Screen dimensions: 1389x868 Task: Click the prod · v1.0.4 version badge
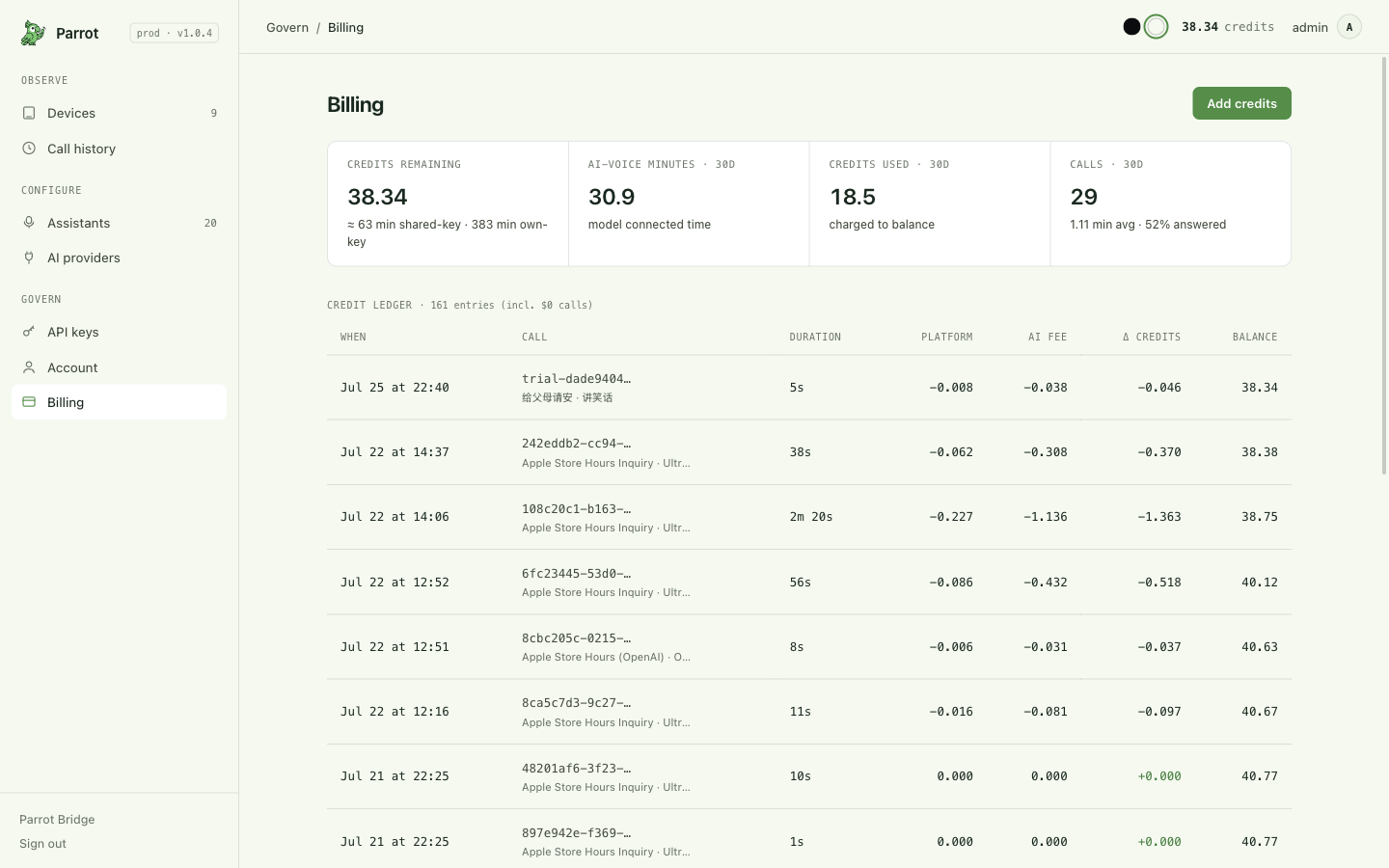[x=175, y=33]
